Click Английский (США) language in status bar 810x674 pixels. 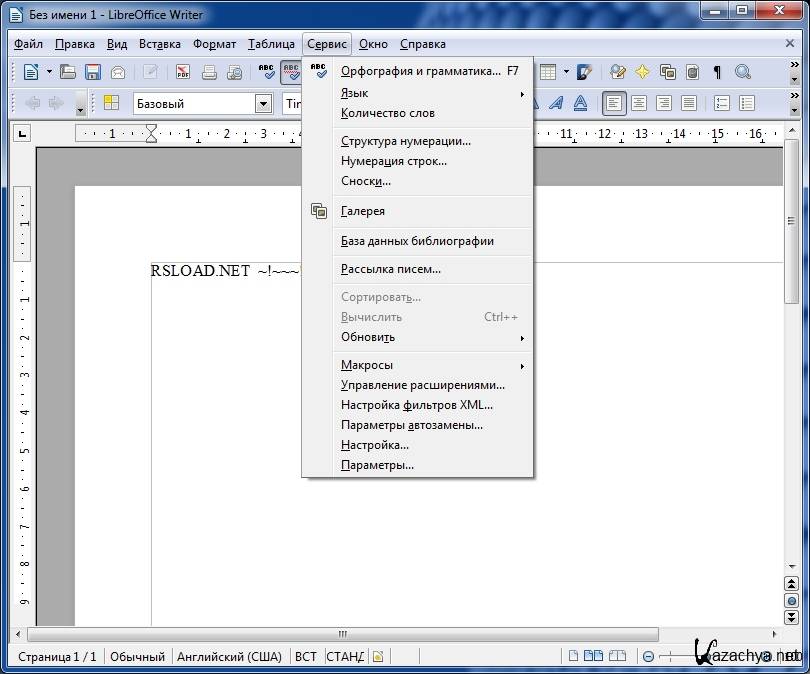(229, 656)
